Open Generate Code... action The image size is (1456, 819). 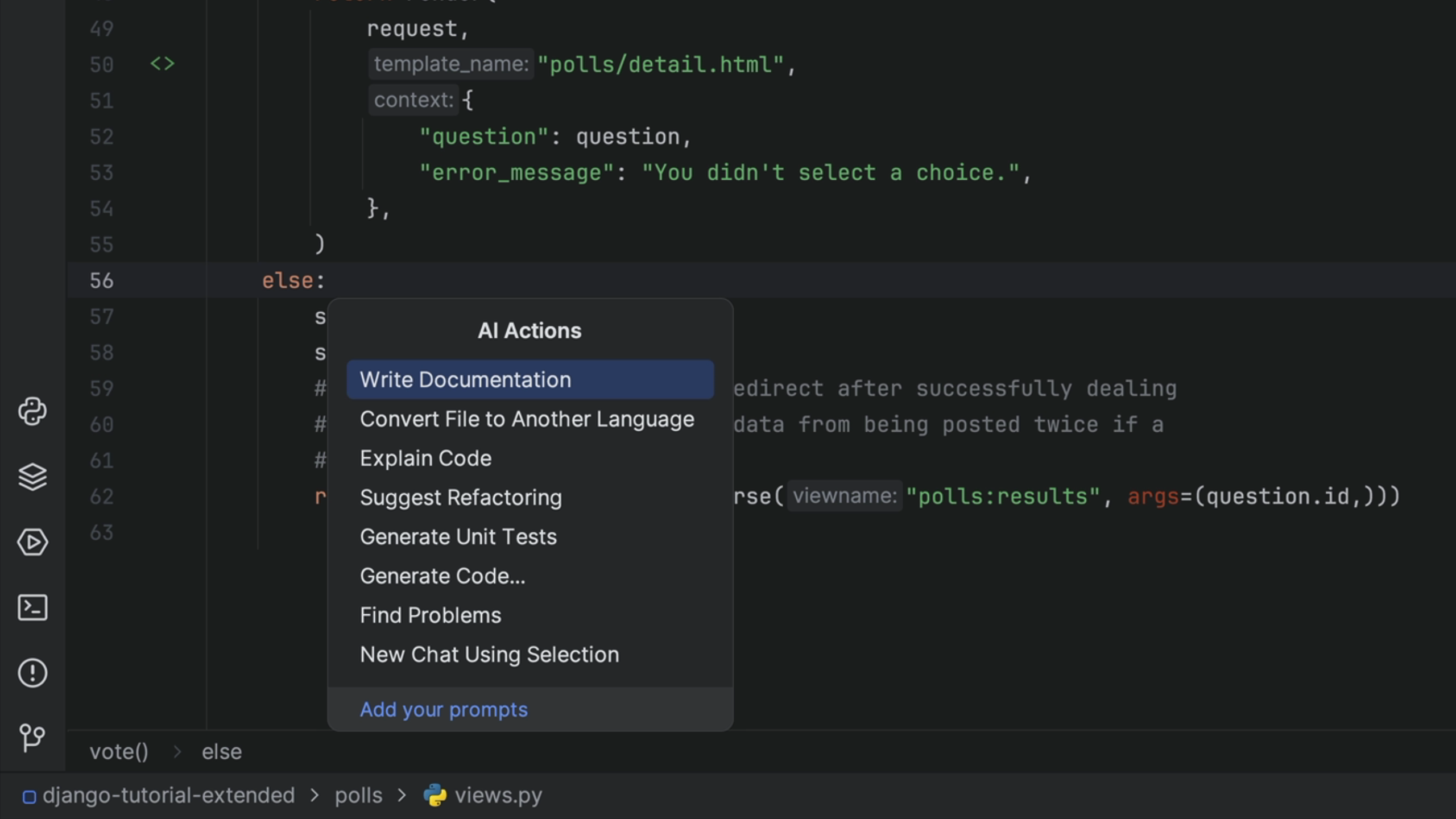tap(442, 576)
